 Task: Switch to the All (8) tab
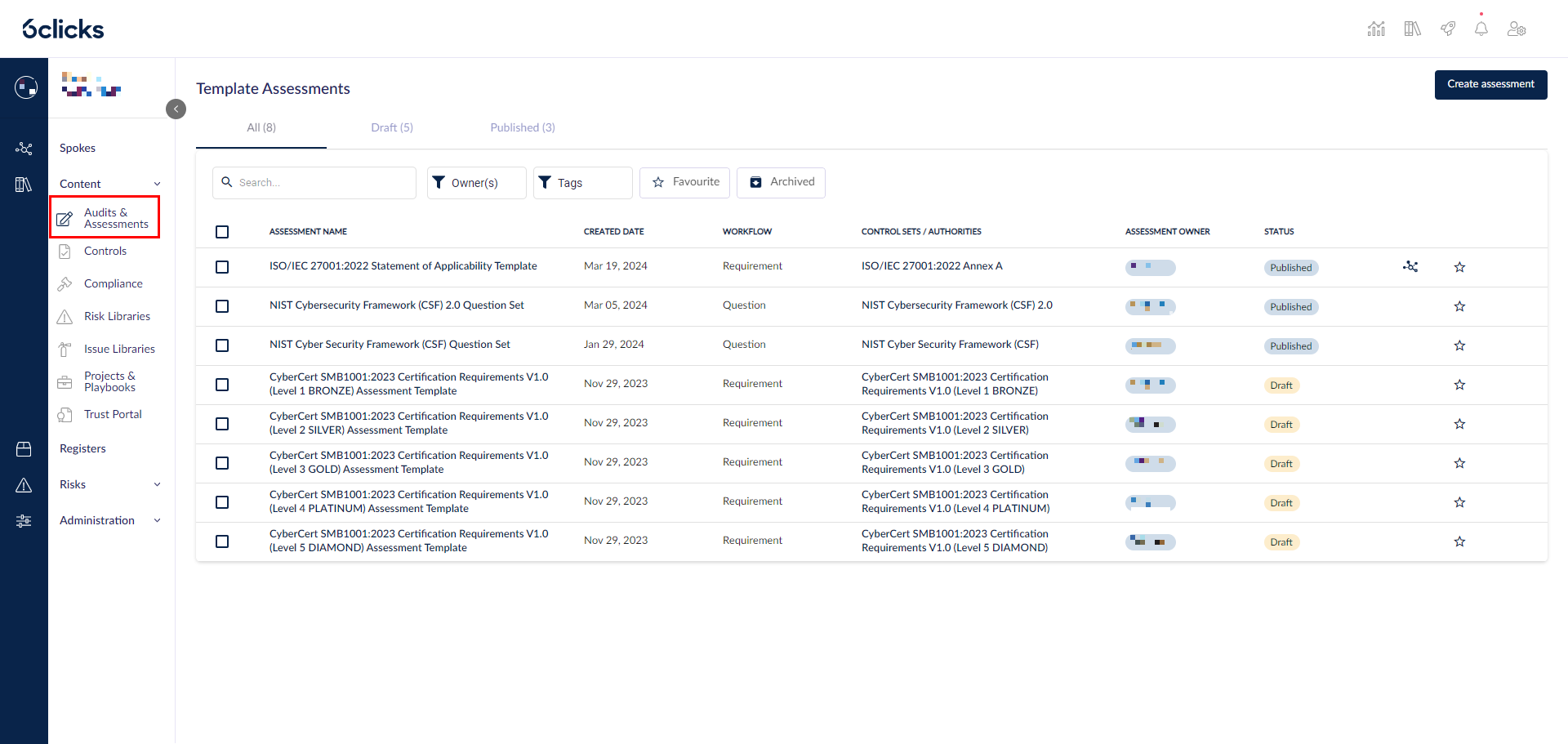point(261,127)
